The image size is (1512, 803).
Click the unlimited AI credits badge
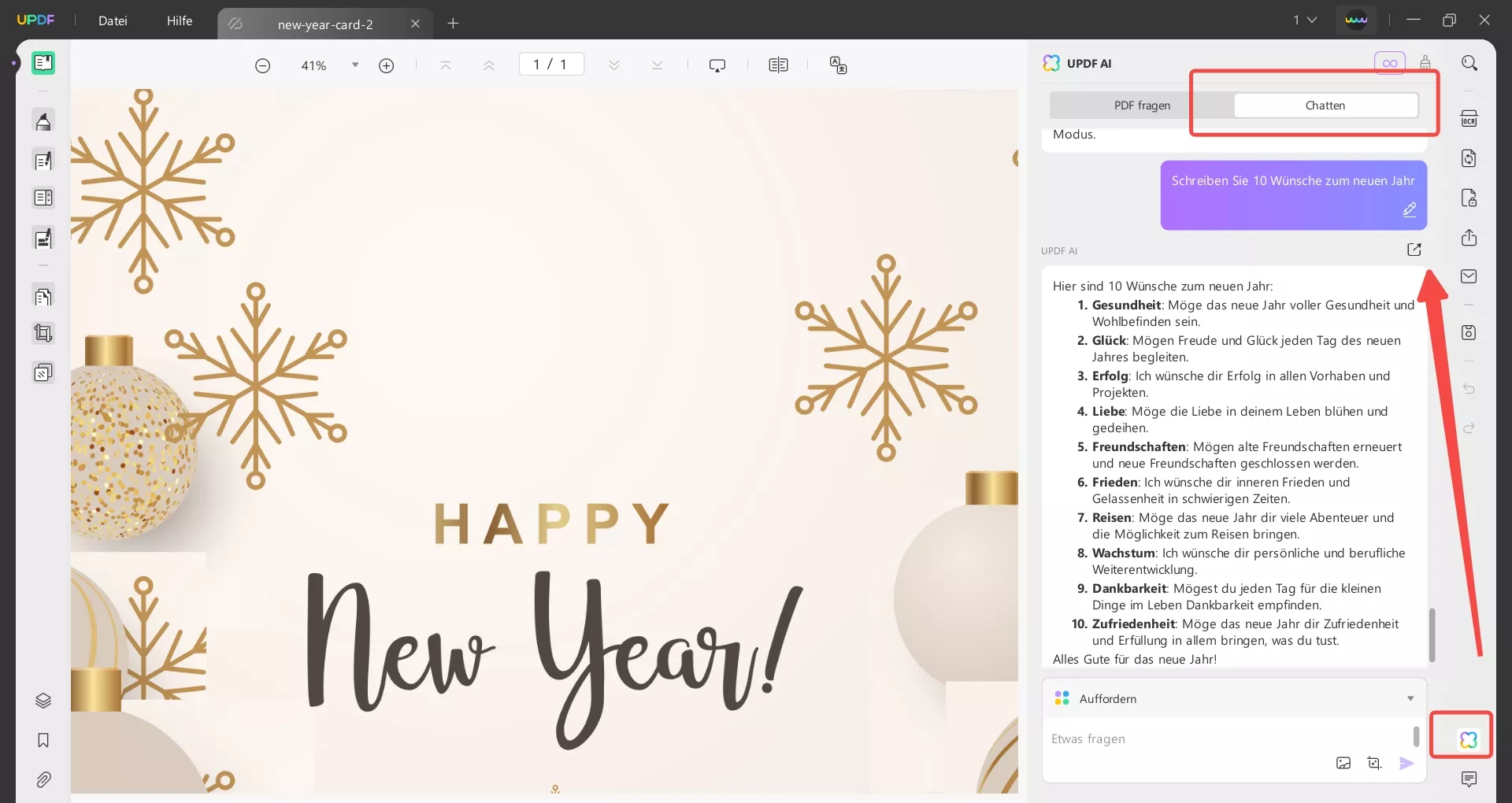[x=1390, y=63]
